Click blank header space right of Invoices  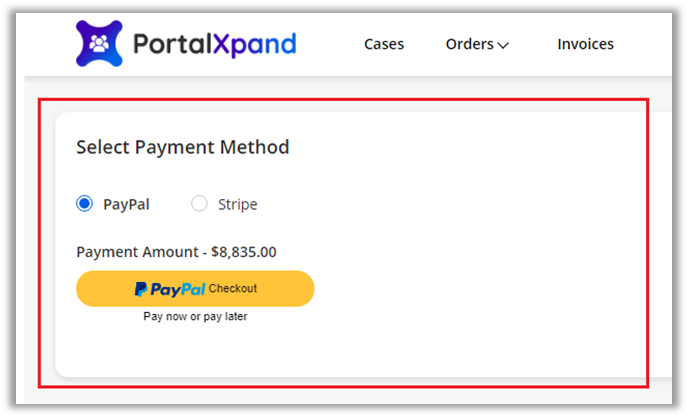coord(645,44)
